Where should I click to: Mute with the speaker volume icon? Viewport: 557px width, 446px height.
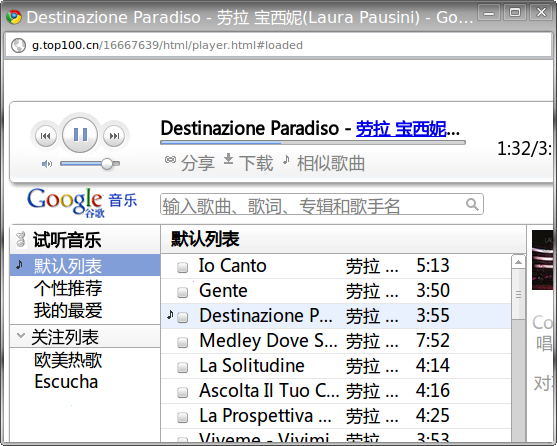(x=47, y=164)
